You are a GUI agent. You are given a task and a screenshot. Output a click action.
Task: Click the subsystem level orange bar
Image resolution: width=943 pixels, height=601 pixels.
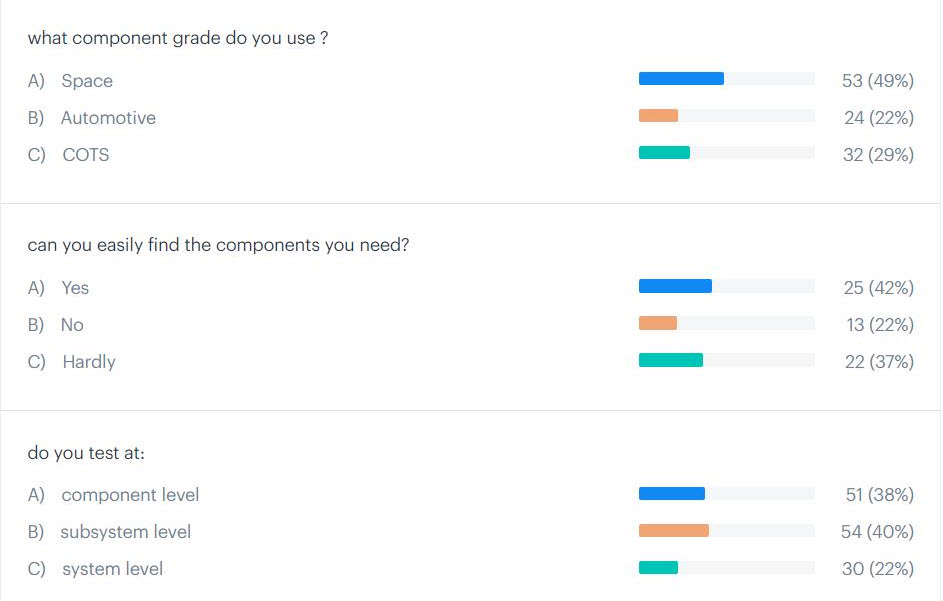674,530
